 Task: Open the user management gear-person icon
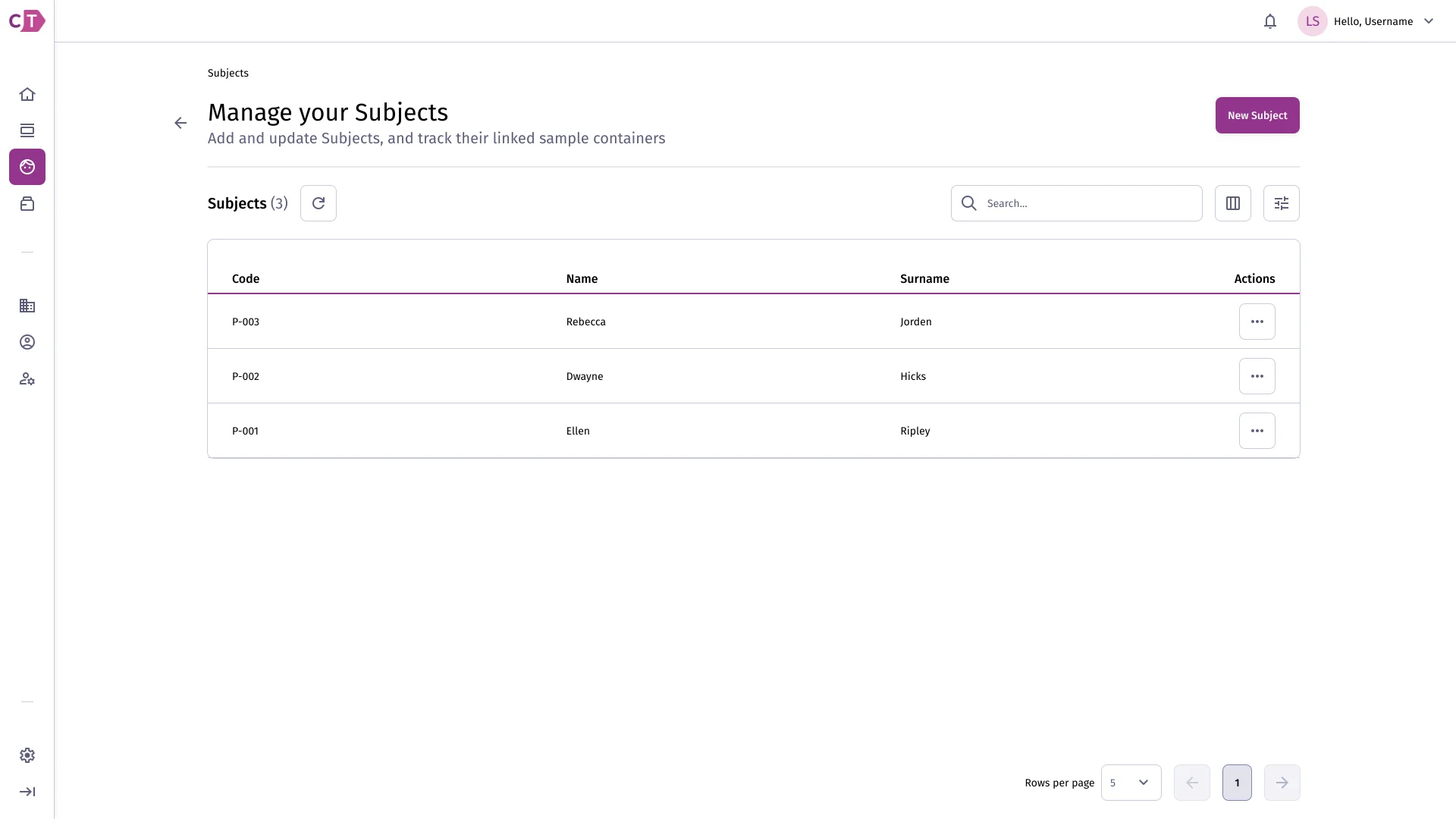[x=27, y=378]
